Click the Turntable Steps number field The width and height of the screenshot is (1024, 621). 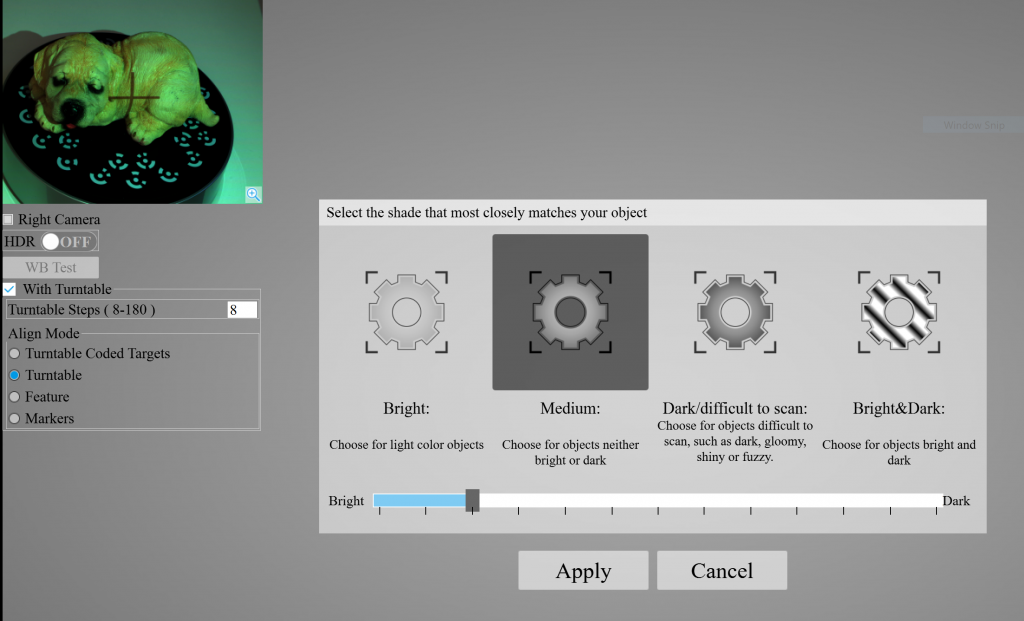point(242,310)
